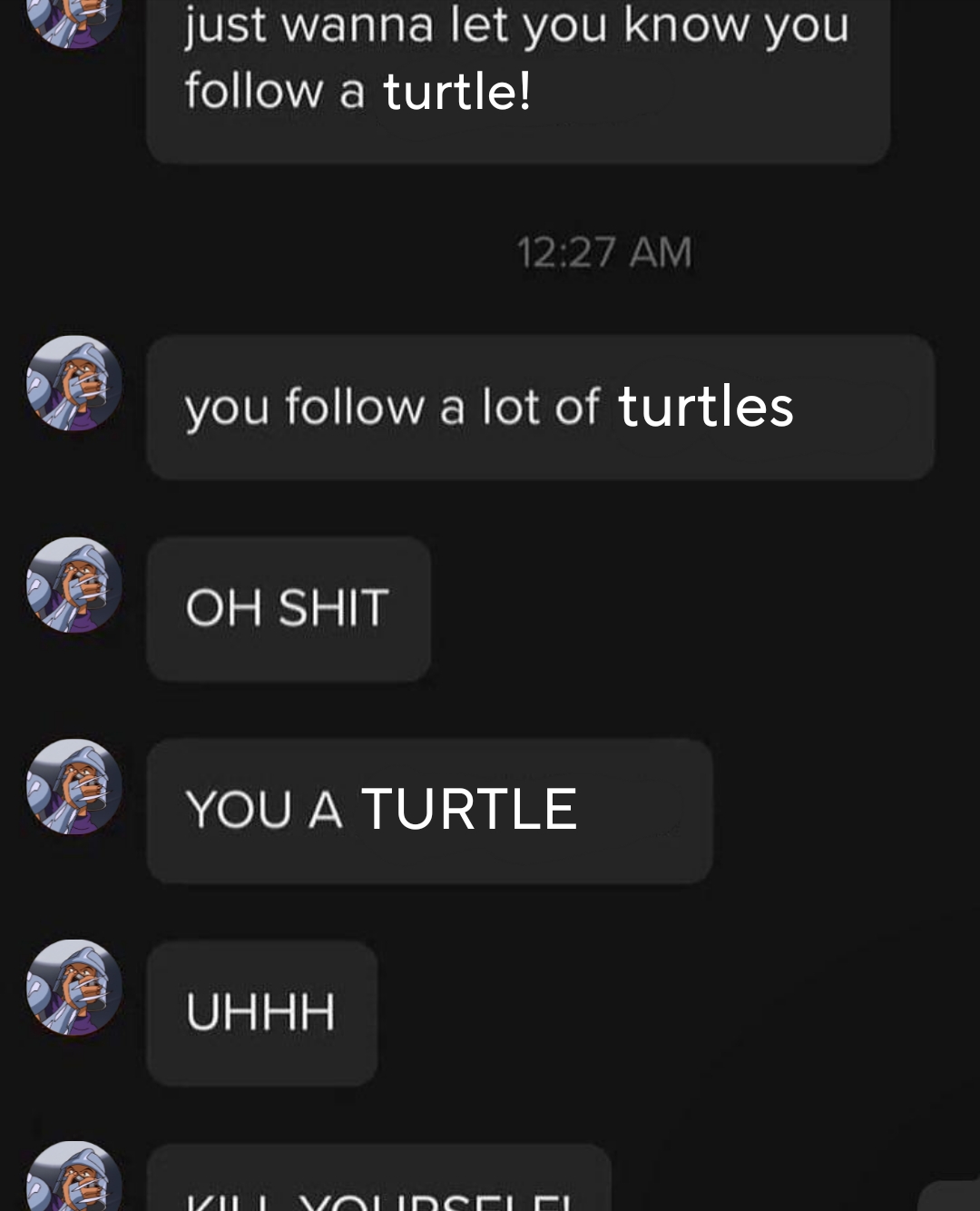Tap partially visible avatar at top of chat
The height and width of the screenshot is (1211, 980).
click(x=74, y=20)
